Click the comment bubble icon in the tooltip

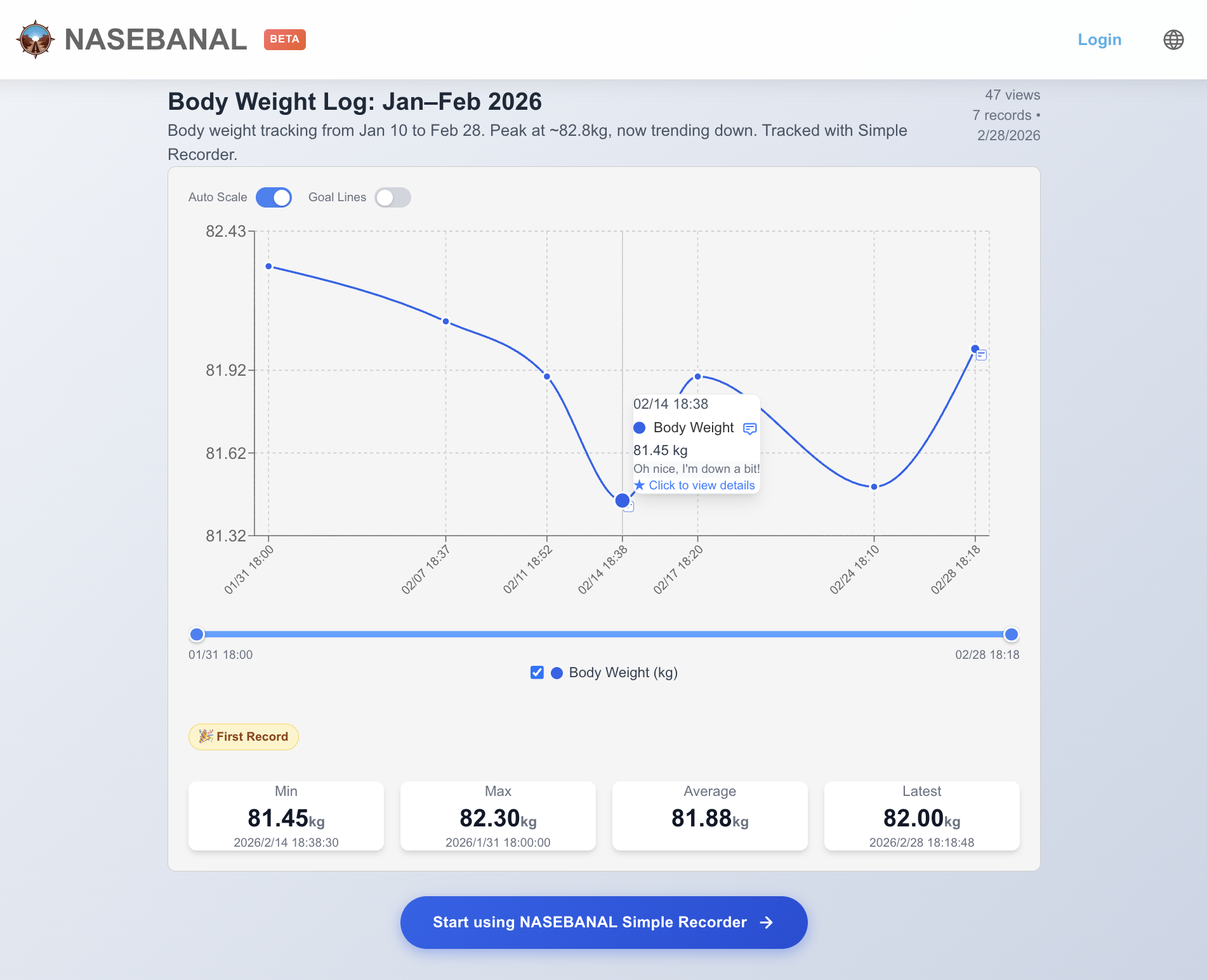point(749,428)
